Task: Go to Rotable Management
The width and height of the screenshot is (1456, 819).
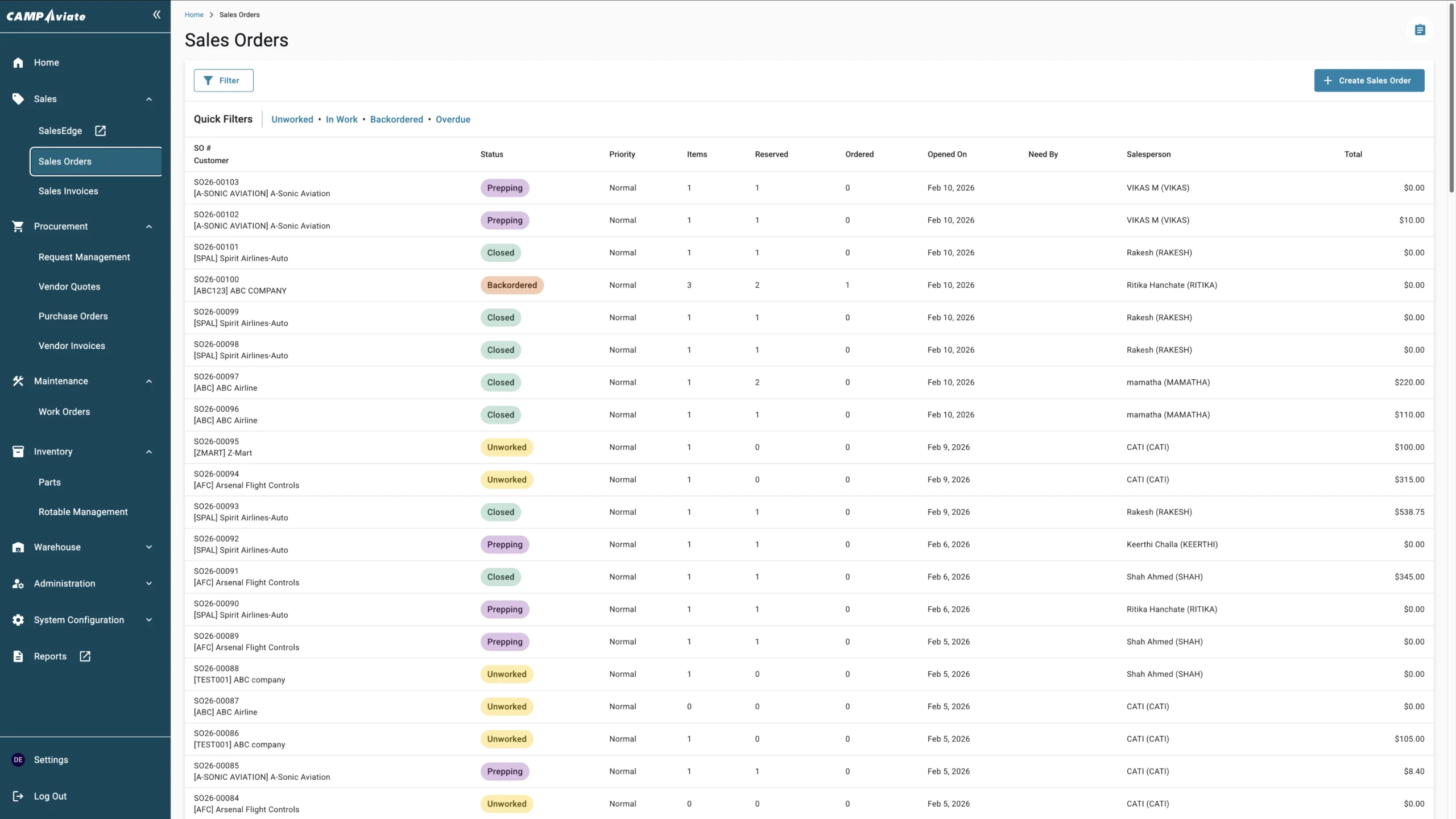Action: [83, 512]
